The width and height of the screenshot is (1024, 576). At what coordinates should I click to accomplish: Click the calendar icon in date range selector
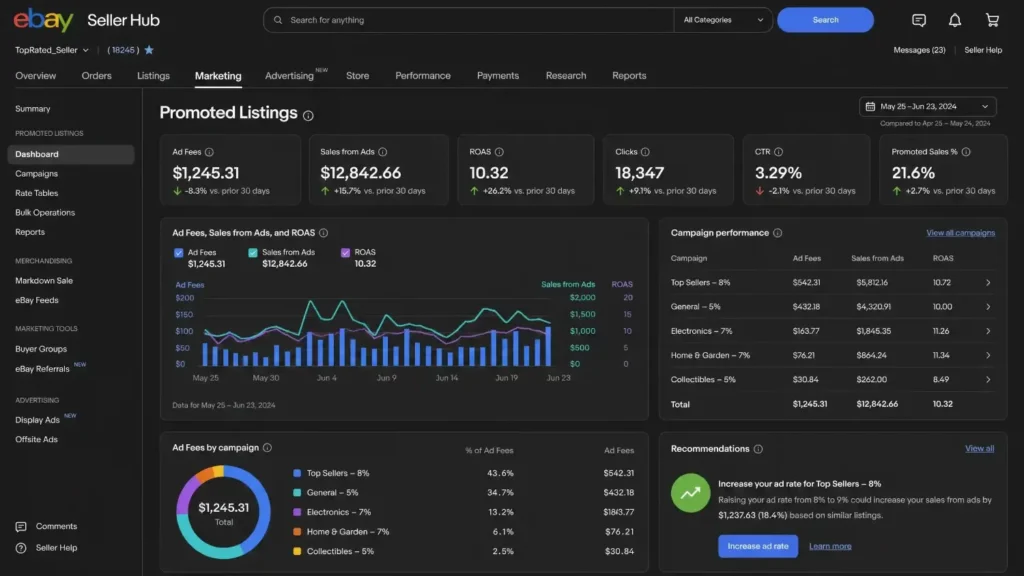tap(870, 106)
